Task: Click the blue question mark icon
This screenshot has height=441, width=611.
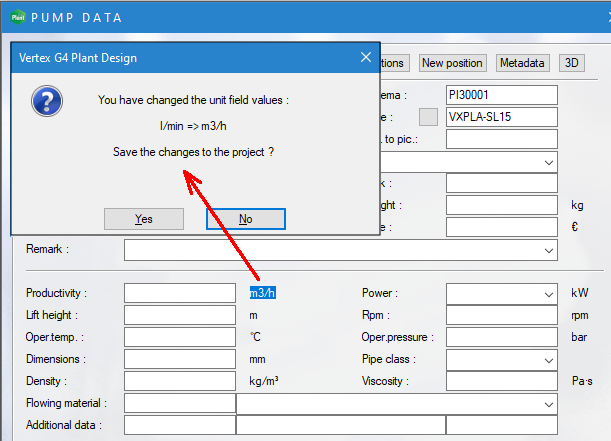Action: pyautogui.click(x=46, y=100)
